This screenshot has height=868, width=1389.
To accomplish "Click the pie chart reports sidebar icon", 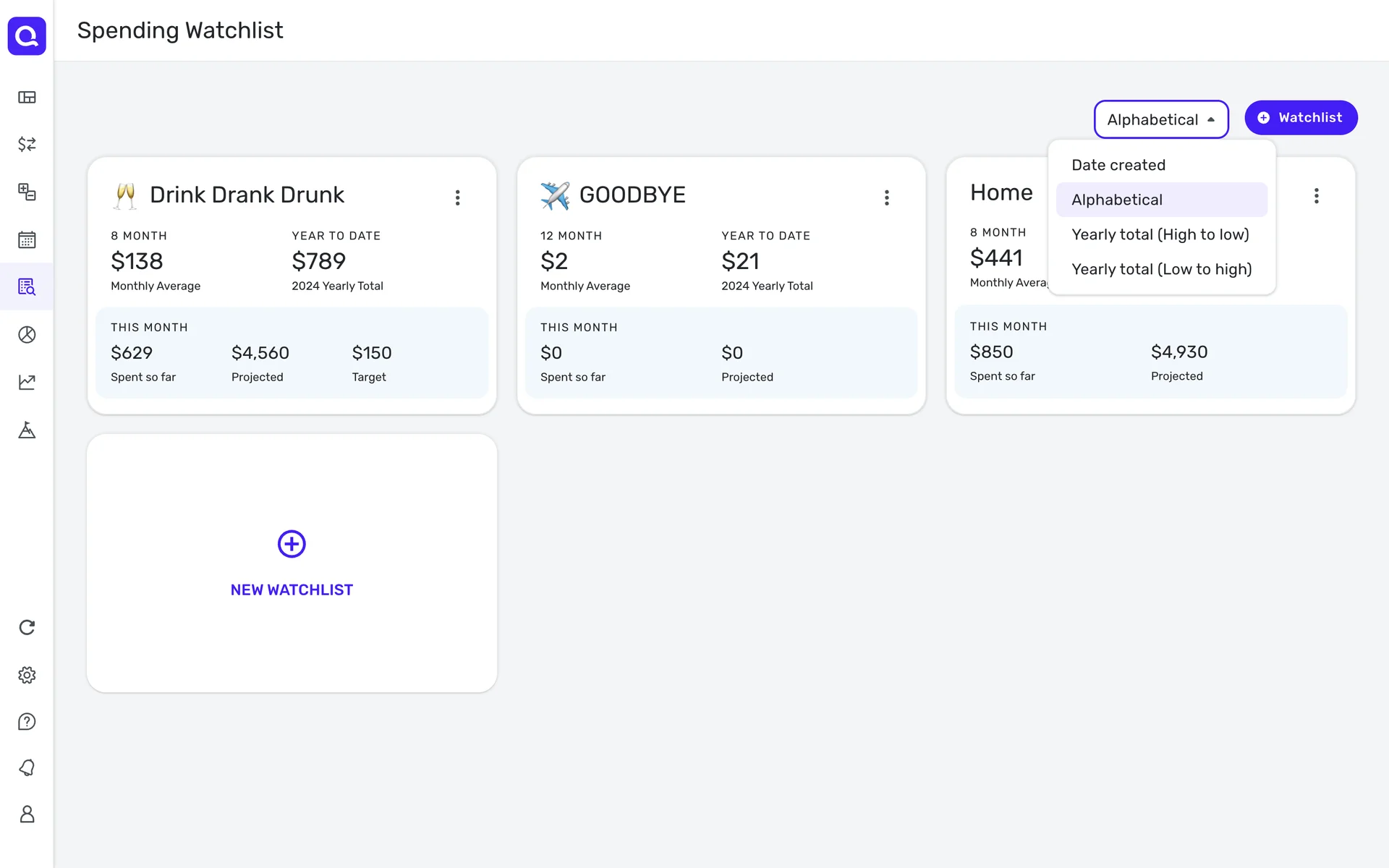I will (x=27, y=334).
